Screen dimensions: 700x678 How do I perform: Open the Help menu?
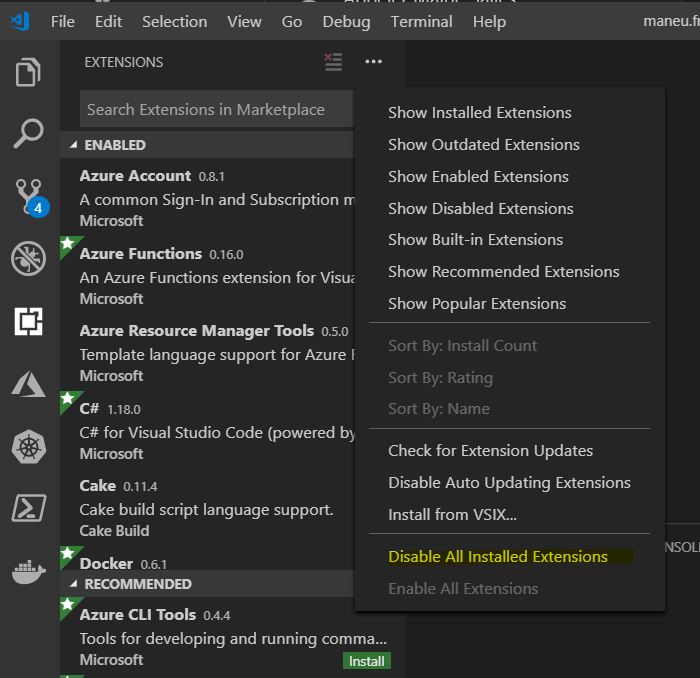pyautogui.click(x=489, y=21)
